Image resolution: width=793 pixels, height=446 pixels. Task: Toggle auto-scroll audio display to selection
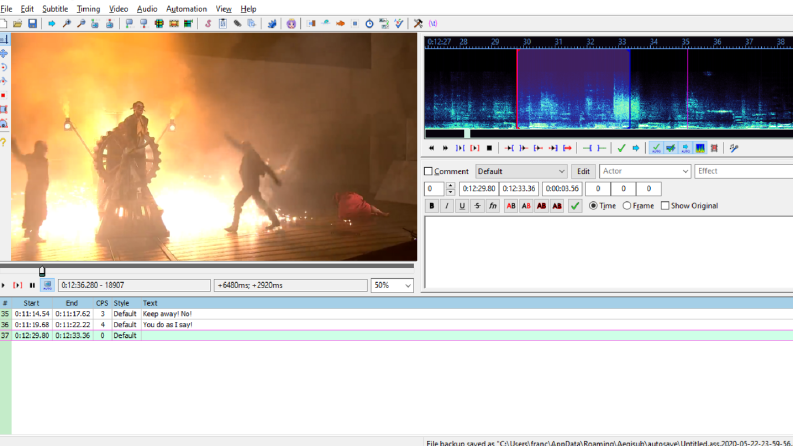click(x=685, y=148)
